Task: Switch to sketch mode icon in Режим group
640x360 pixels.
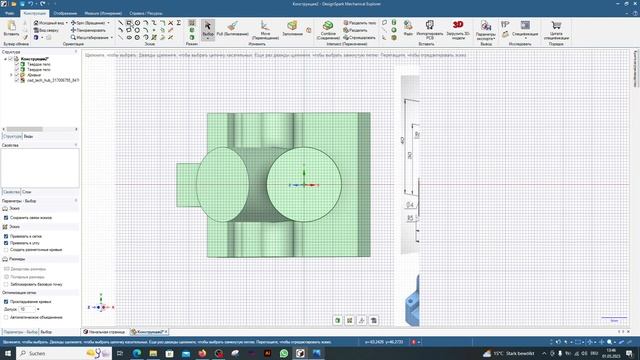Action: click(192, 23)
